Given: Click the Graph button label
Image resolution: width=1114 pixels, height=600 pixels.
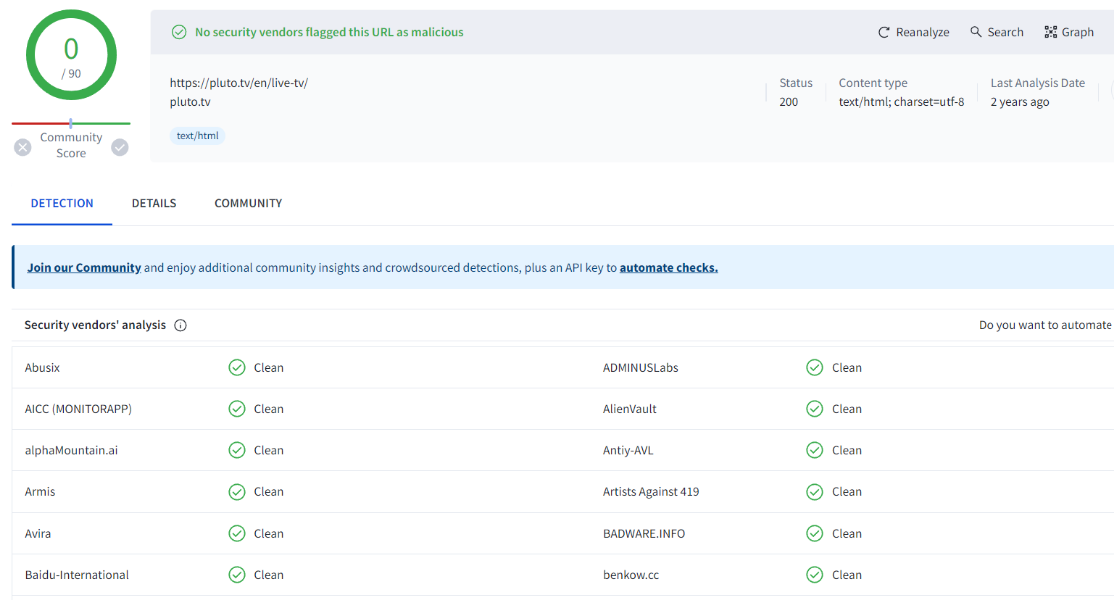Looking at the screenshot, I should click(1078, 32).
